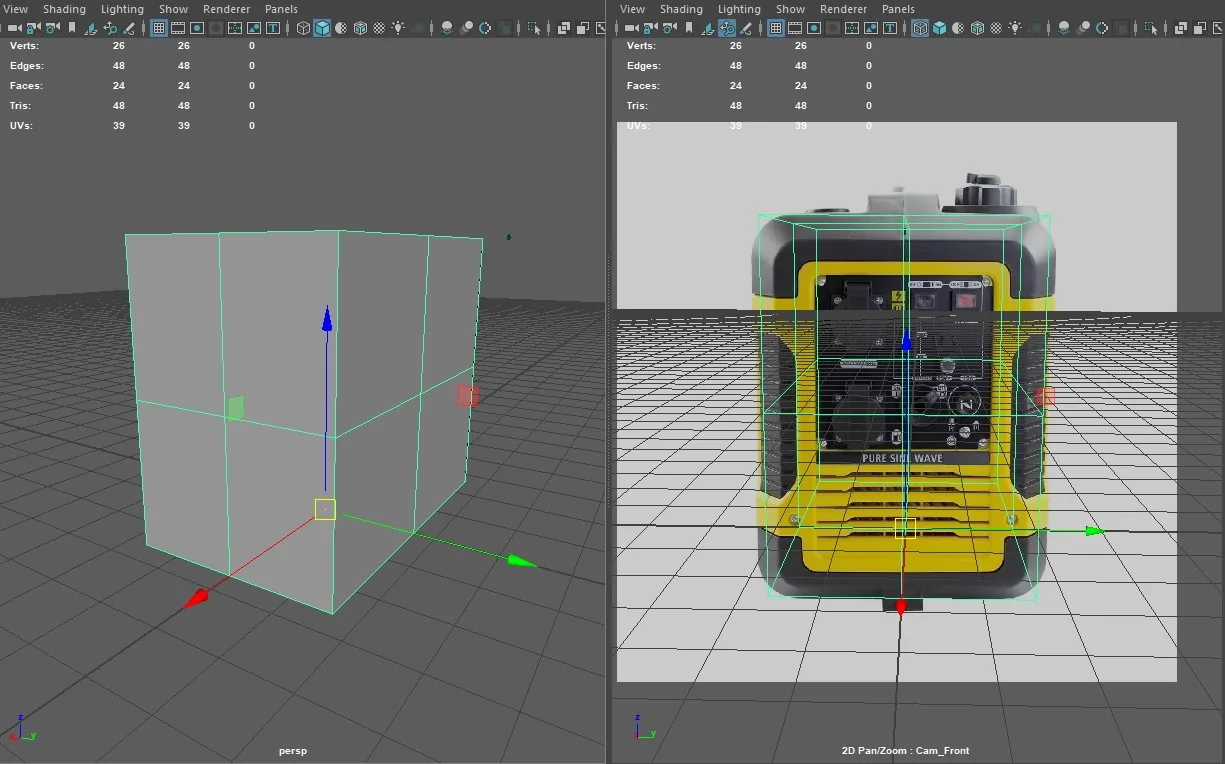Select Grease Pencil icon in persp panel

click(128, 29)
